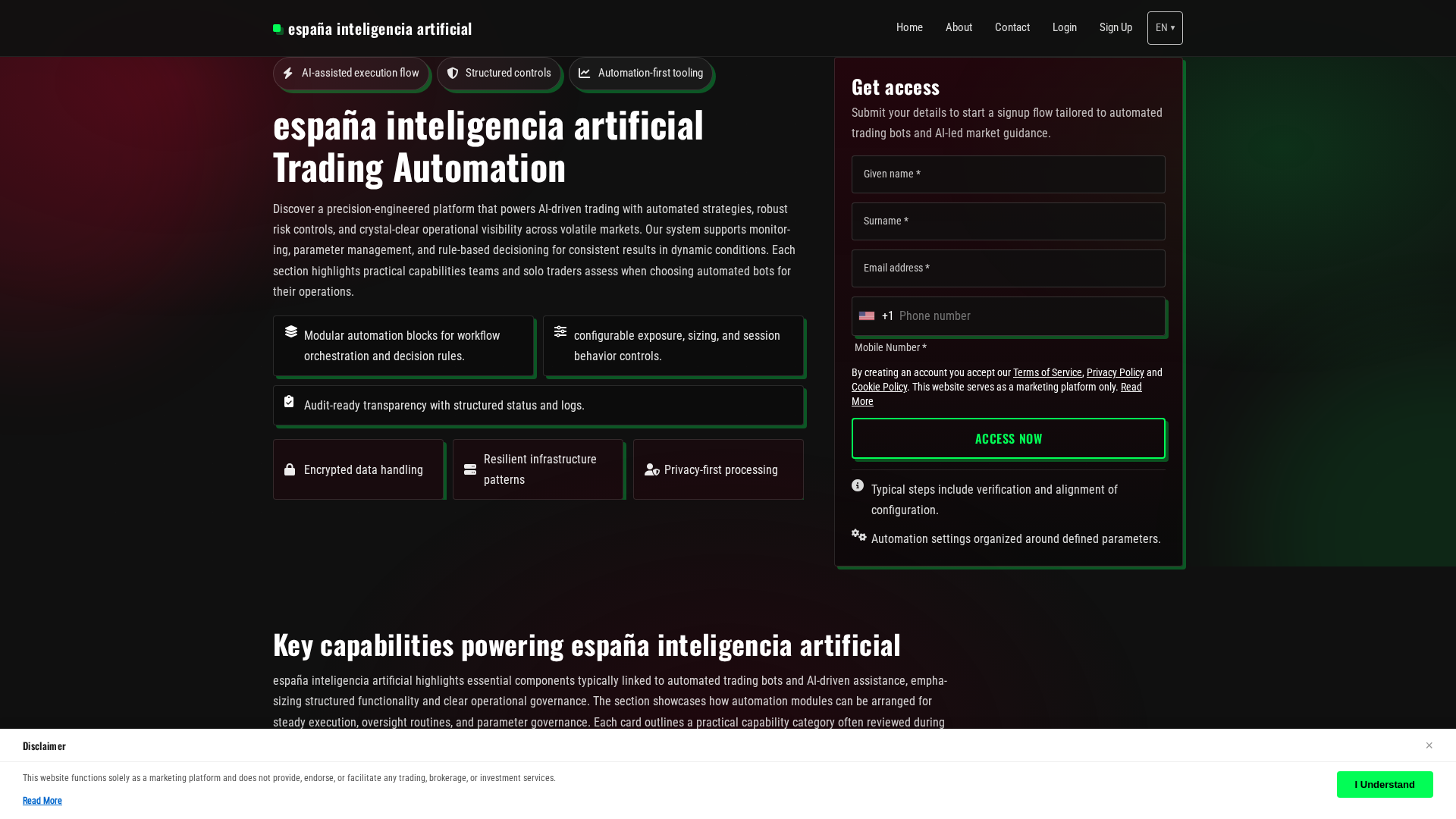This screenshot has width=1456, height=819.
Task: Click the Resilient infrastructure patterns card
Action: (x=538, y=469)
